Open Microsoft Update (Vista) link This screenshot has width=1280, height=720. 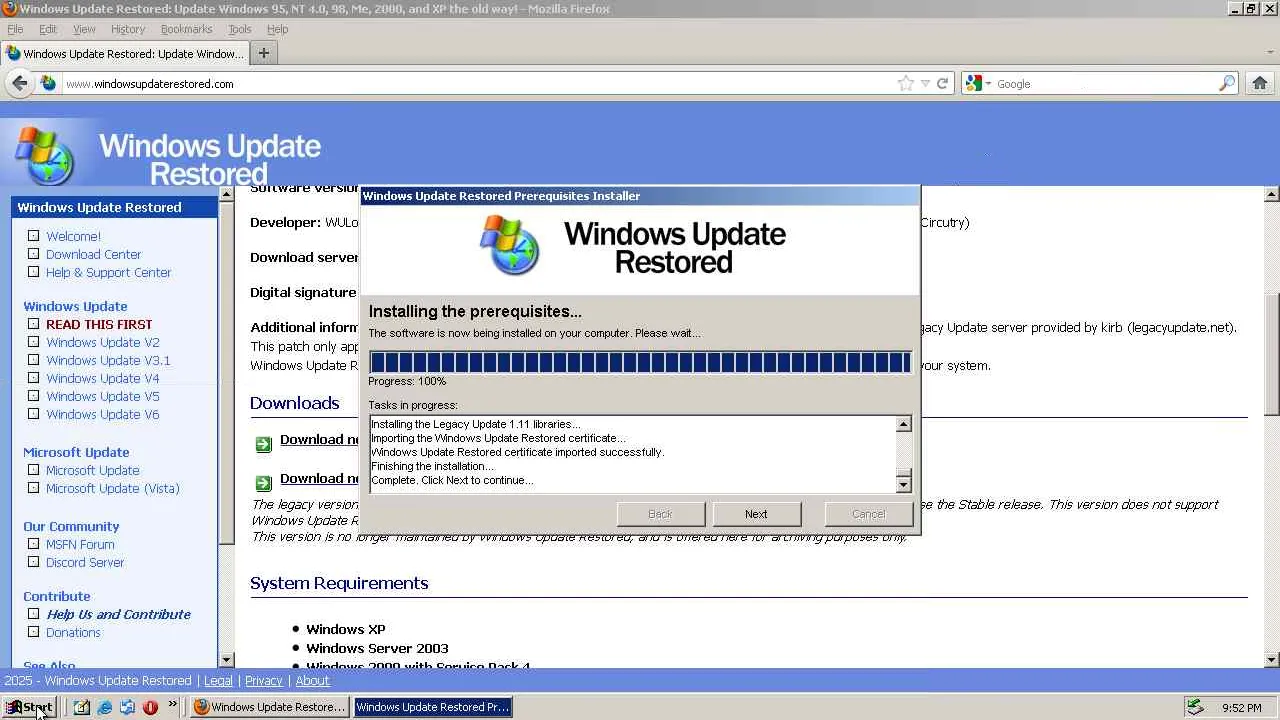(113, 488)
